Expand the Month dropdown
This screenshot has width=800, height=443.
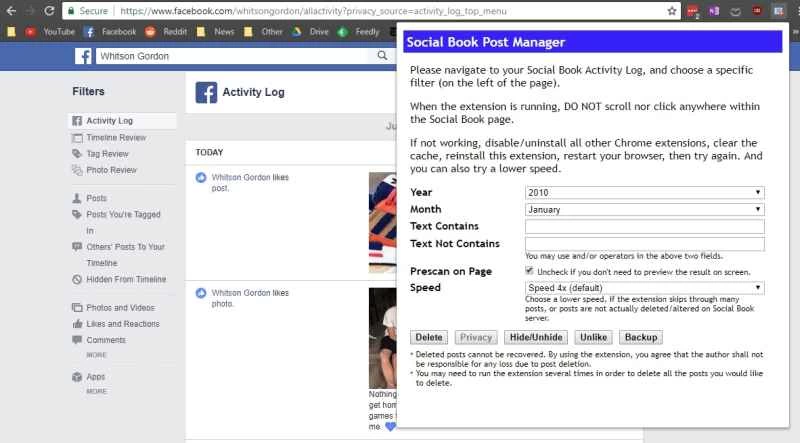pos(644,209)
